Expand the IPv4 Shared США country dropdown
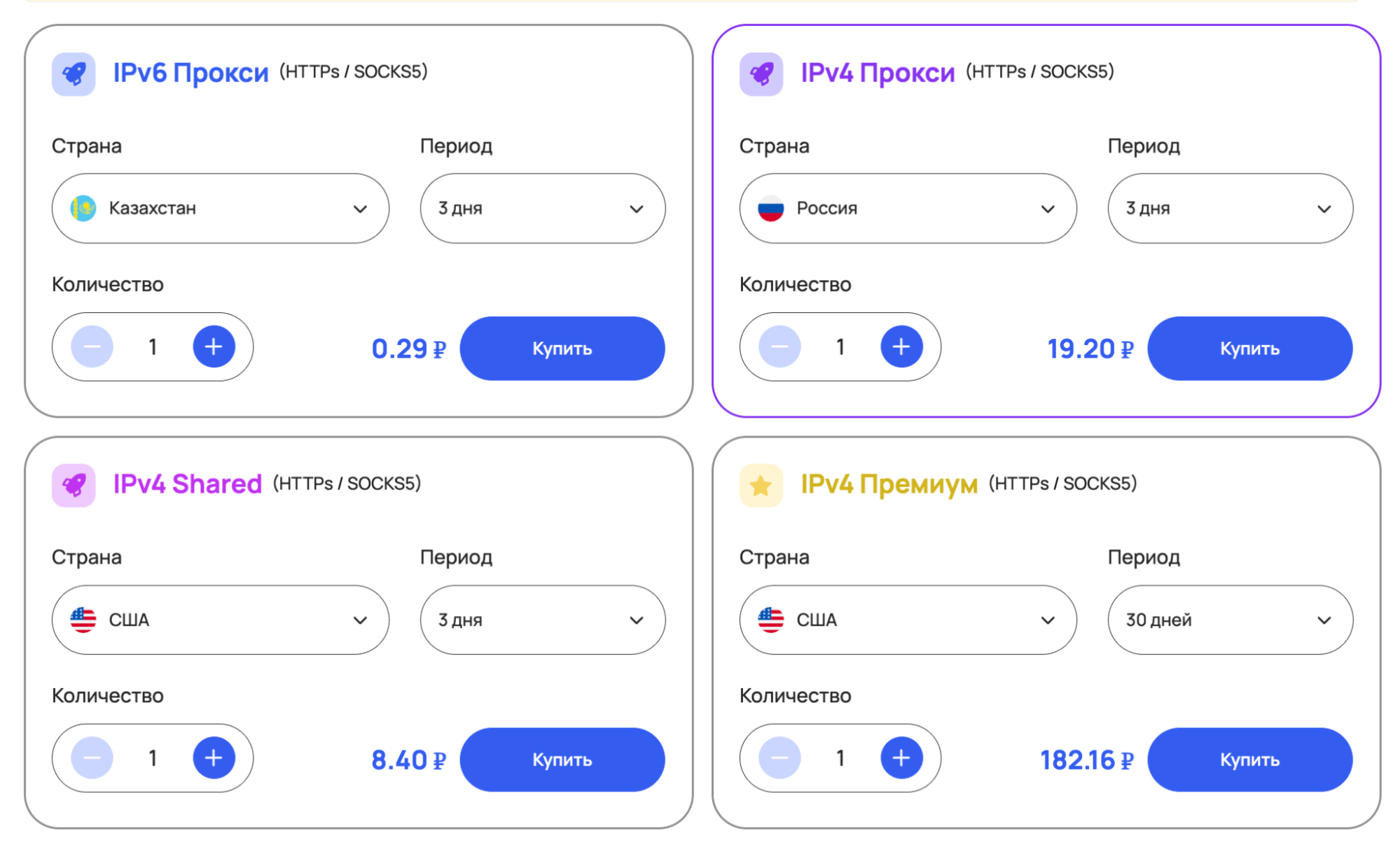 (220, 620)
